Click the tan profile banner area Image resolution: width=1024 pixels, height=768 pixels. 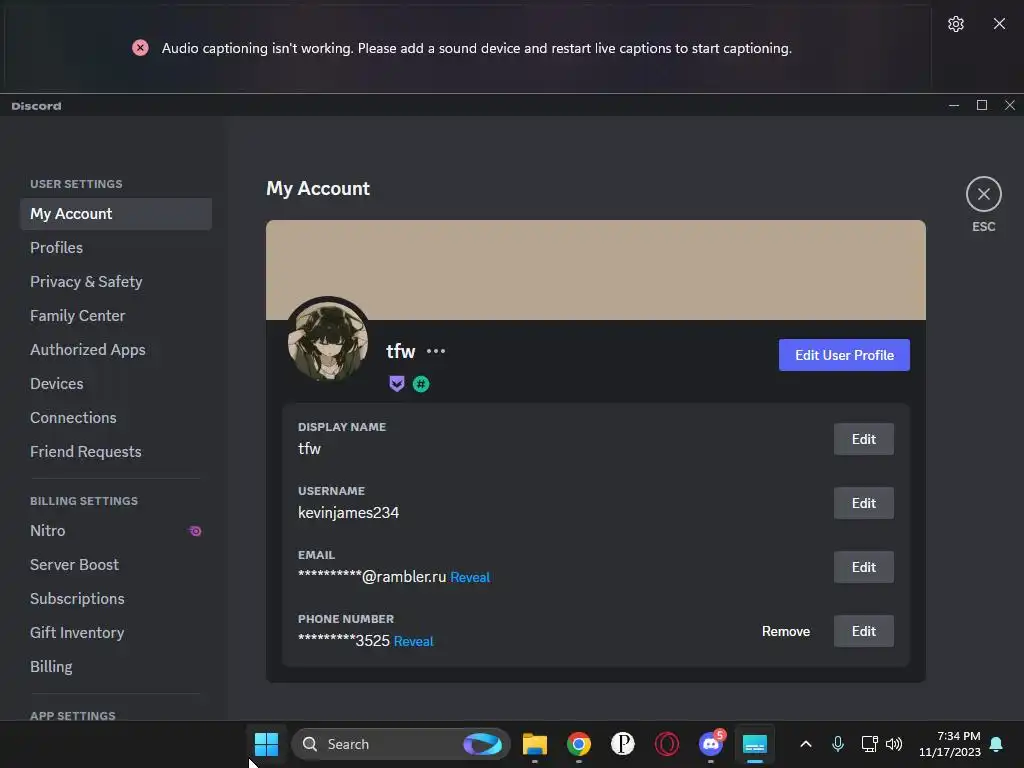click(596, 270)
